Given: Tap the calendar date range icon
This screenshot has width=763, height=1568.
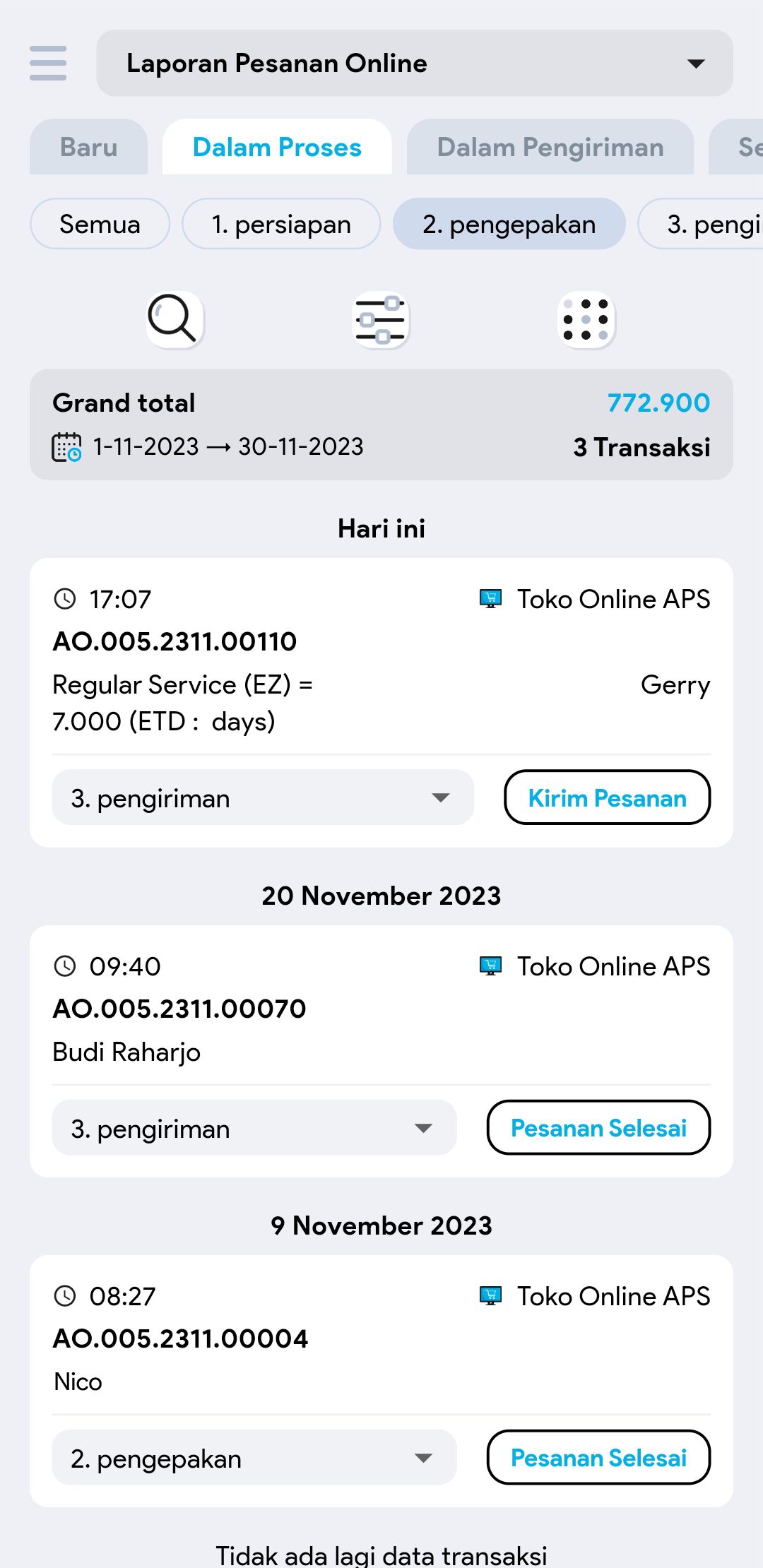Looking at the screenshot, I should (x=67, y=447).
